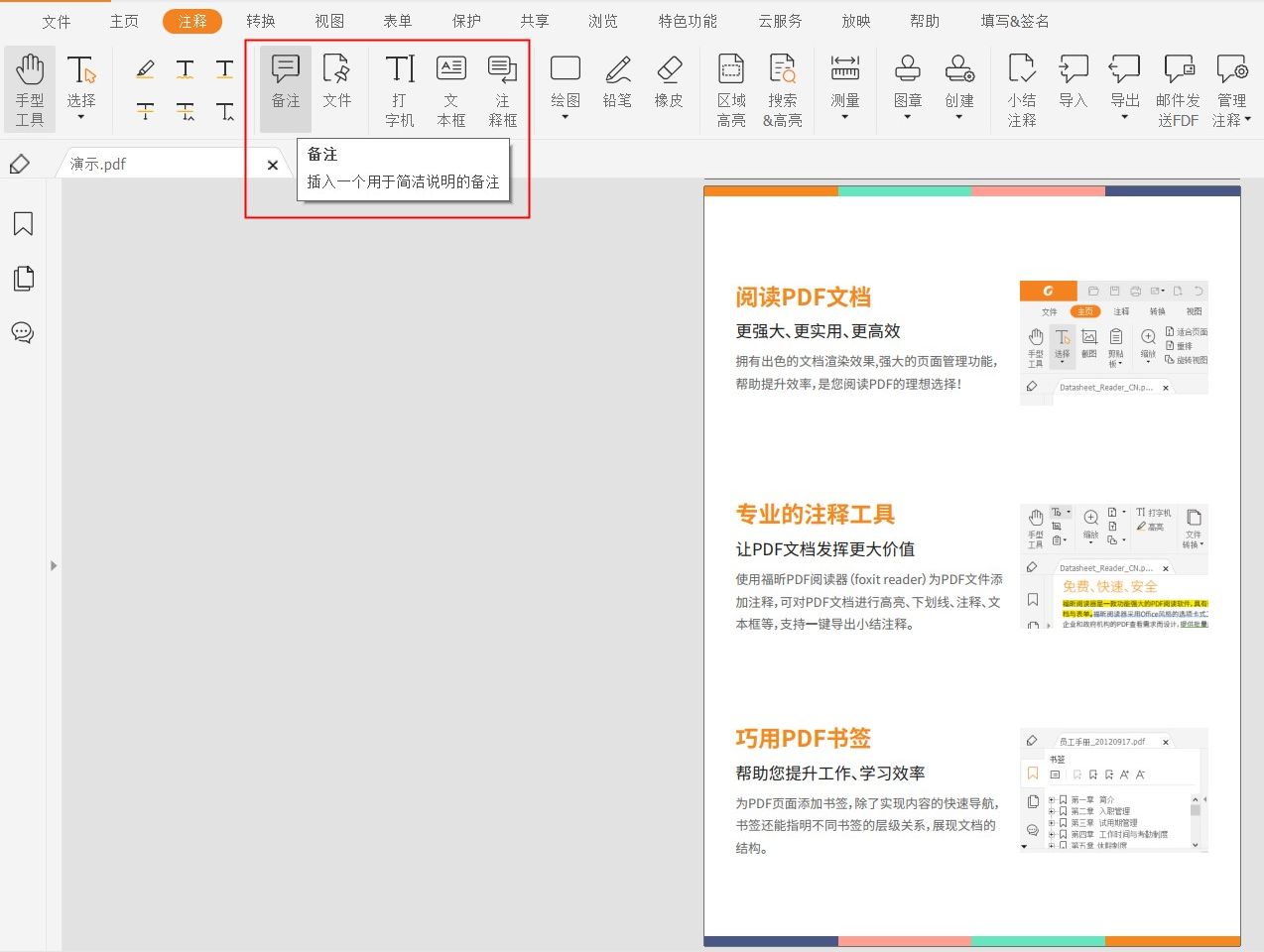The height and width of the screenshot is (952, 1264).
Task: Pick the 铅笔 pencil drawing tool
Action: (x=616, y=88)
